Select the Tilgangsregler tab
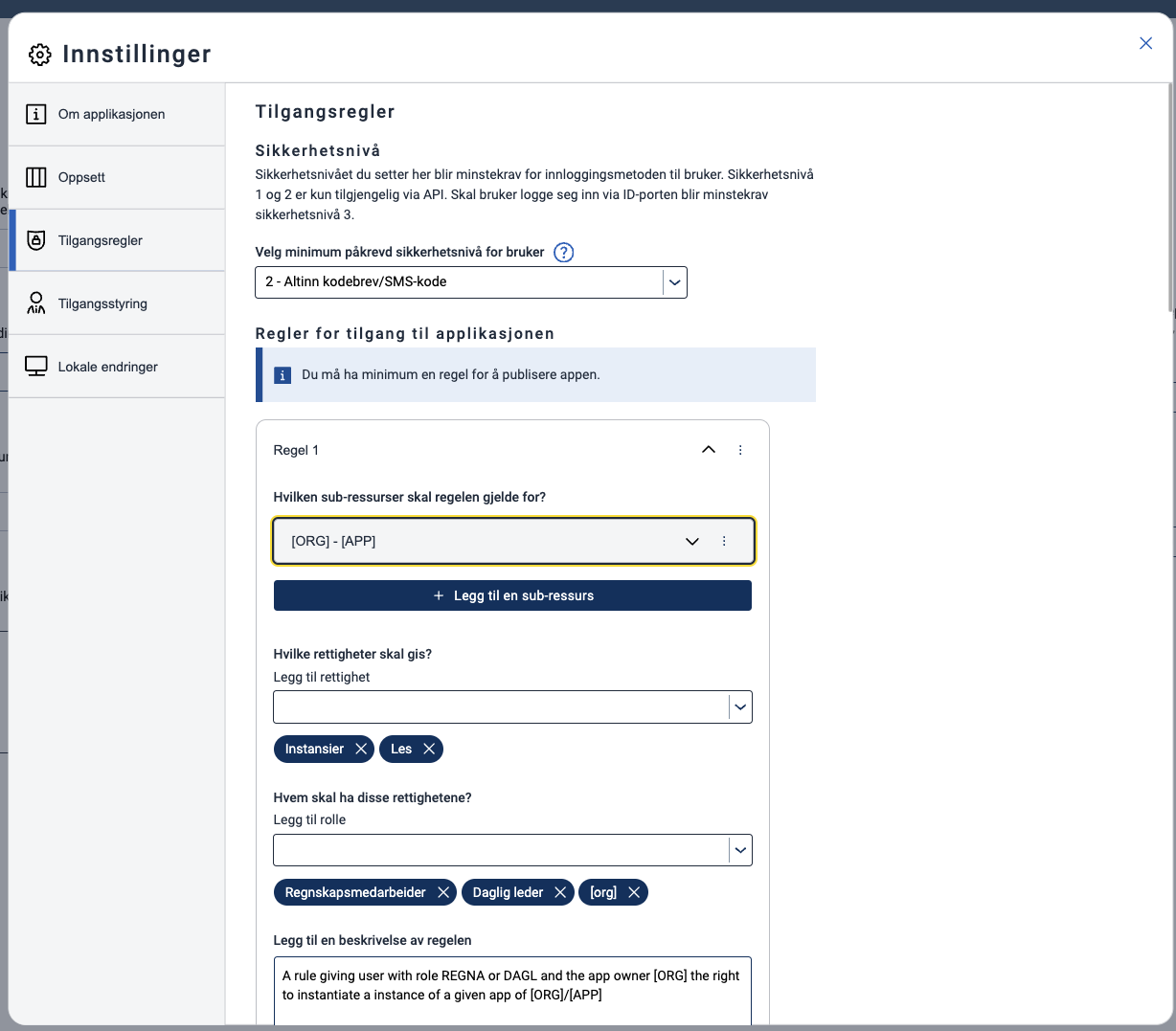The width and height of the screenshot is (1176, 1031). coord(117,240)
